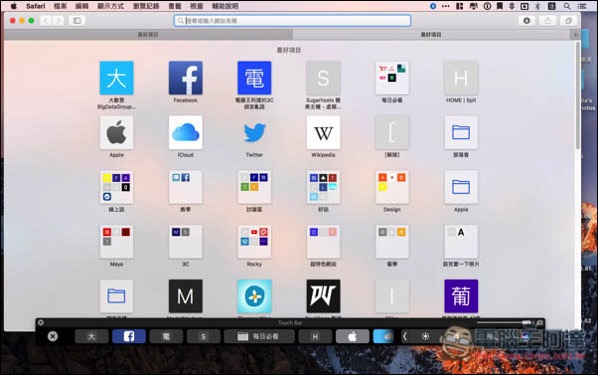Screen dimensions: 598x375
Task: Open the HOME | Split favorite tile
Action: 461,78
